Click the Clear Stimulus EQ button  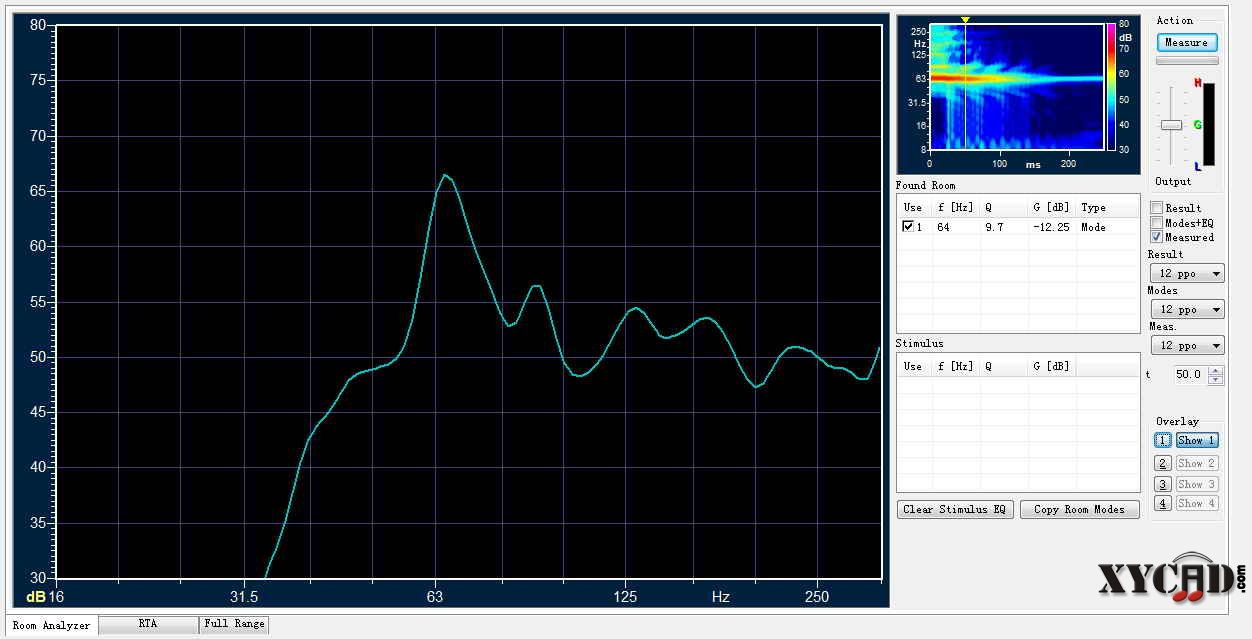(x=955, y=509)
